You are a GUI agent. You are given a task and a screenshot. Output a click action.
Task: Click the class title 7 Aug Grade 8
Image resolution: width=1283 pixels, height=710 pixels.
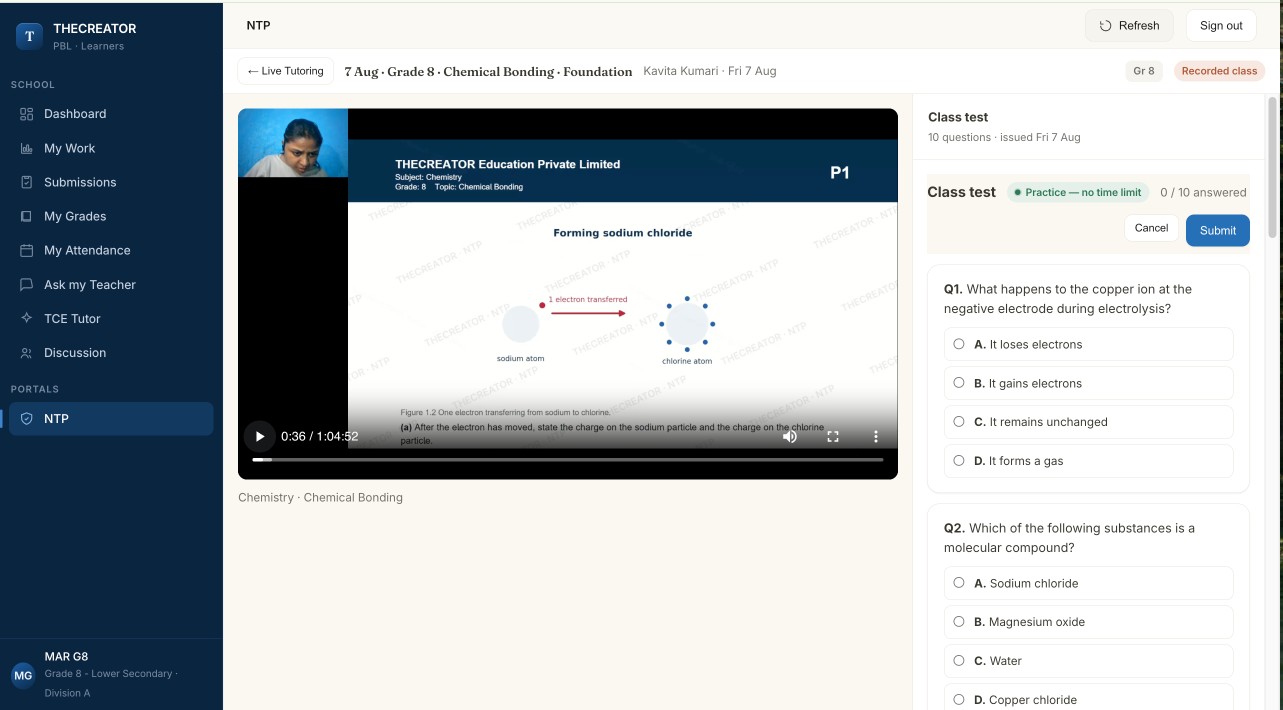488,72
